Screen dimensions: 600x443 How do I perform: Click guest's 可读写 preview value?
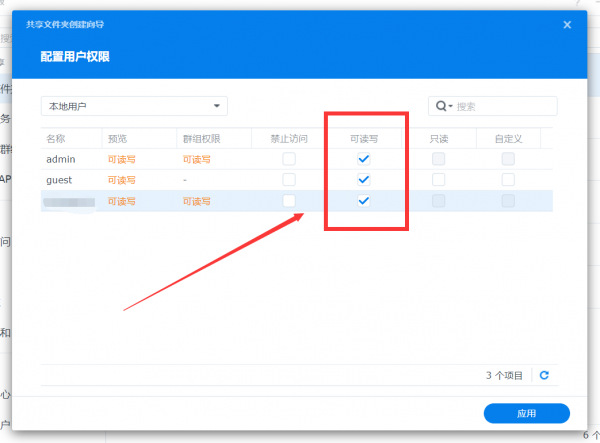[121, 180]
